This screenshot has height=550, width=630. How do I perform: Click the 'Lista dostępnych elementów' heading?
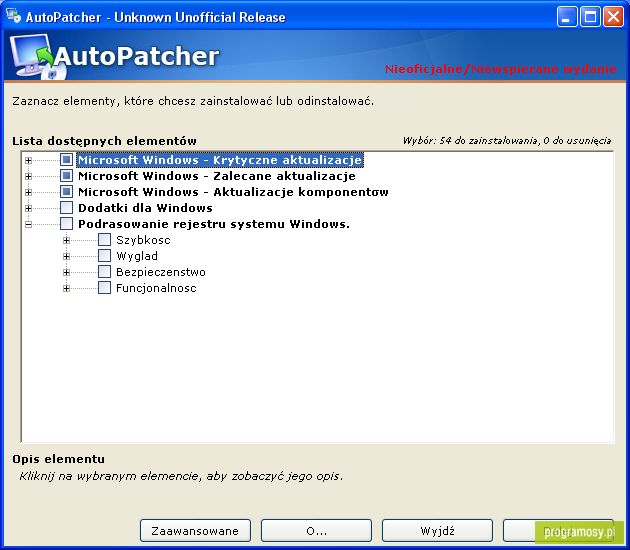(104, 141)
